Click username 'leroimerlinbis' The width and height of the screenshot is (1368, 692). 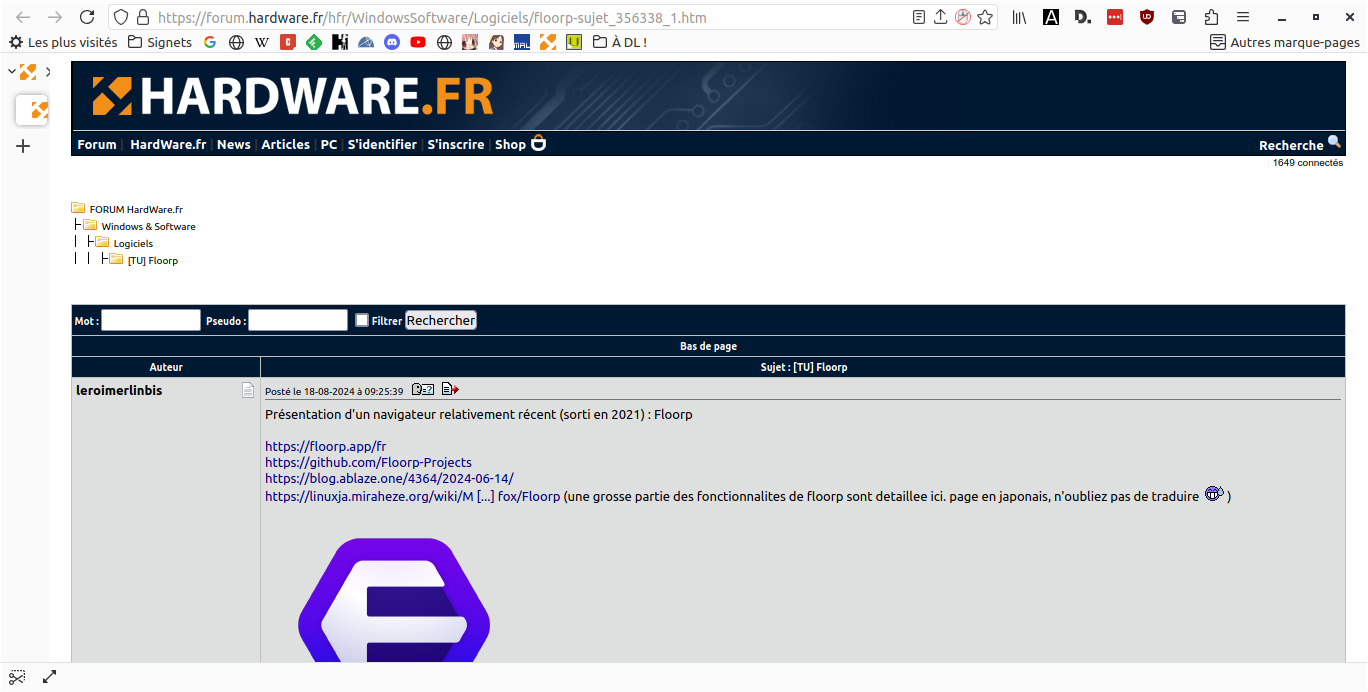coord(119,390)
